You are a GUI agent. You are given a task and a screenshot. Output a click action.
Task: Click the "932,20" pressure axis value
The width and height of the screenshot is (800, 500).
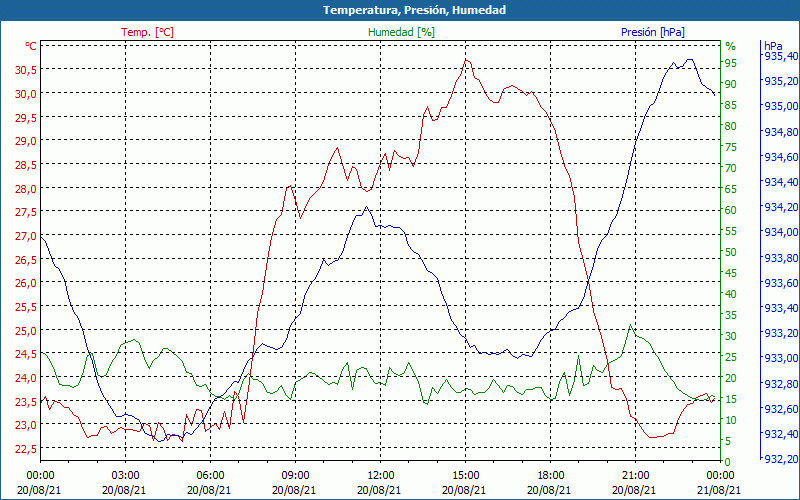pos(781,459)
